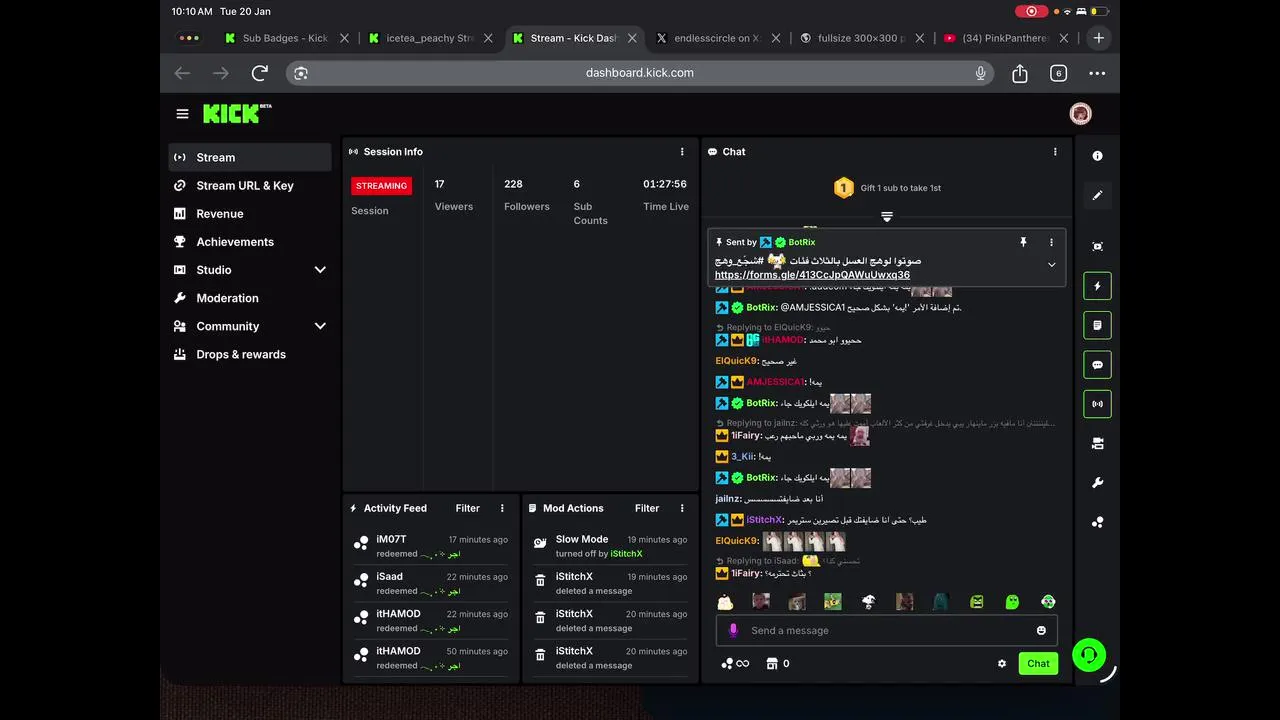The height and width of the screenshot is (720, 1280).
Task: Click the address bar microphone icon
Action: pos(981,73)
